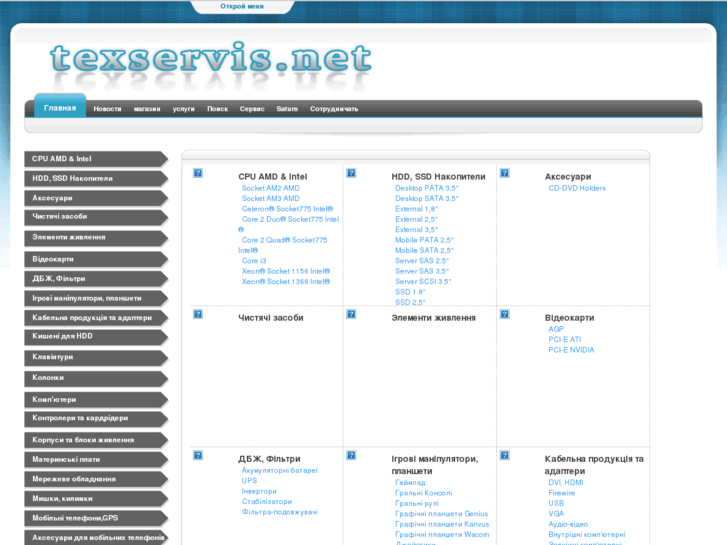Open the Desktop SATA 3.5" link
Image resolution: width=727 pixels, height=545 pixels.
pyautogui.click(x=427, y=198)
